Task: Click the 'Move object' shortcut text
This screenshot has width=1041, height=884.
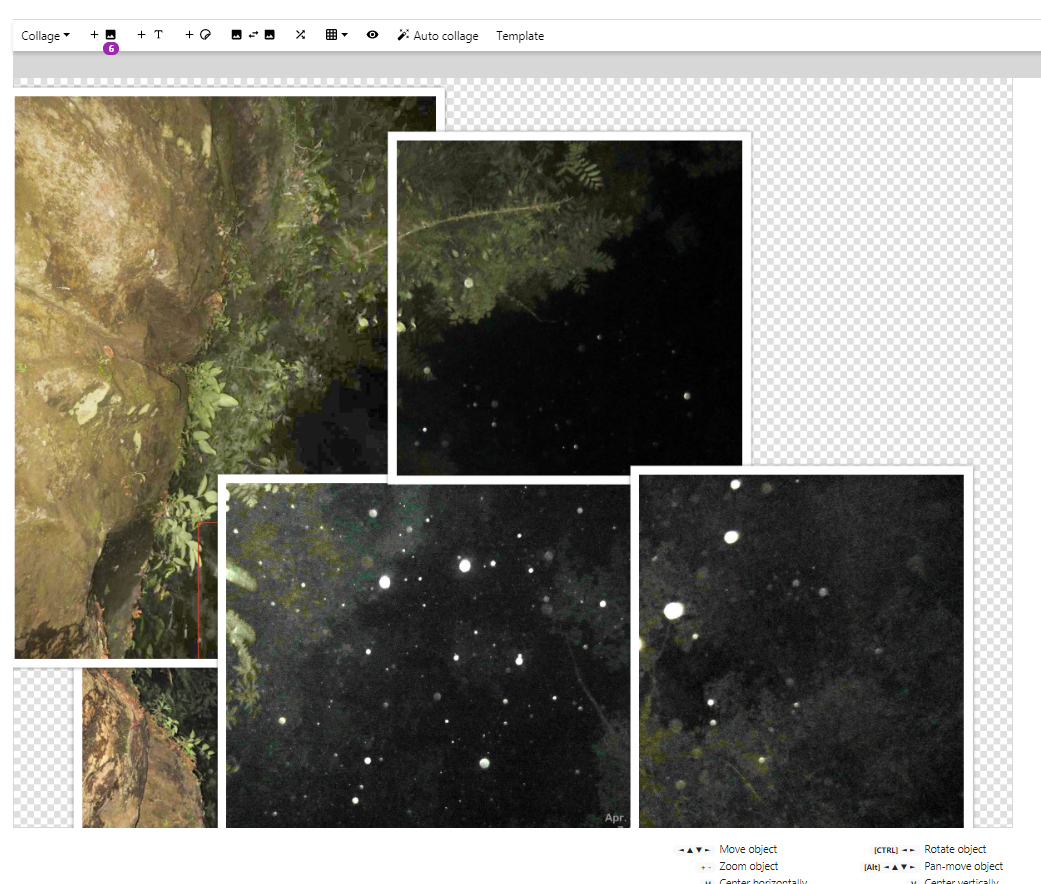Action: tap(748, 849)
